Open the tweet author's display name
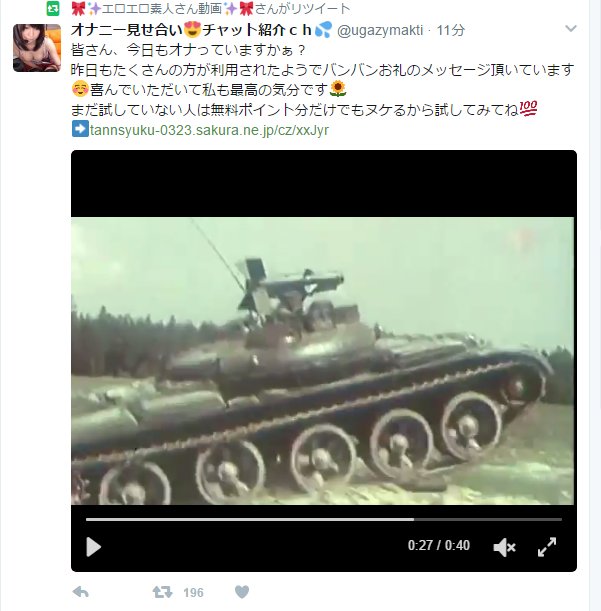Viewport: 601px width, 611px height. (x=202, y=30)
